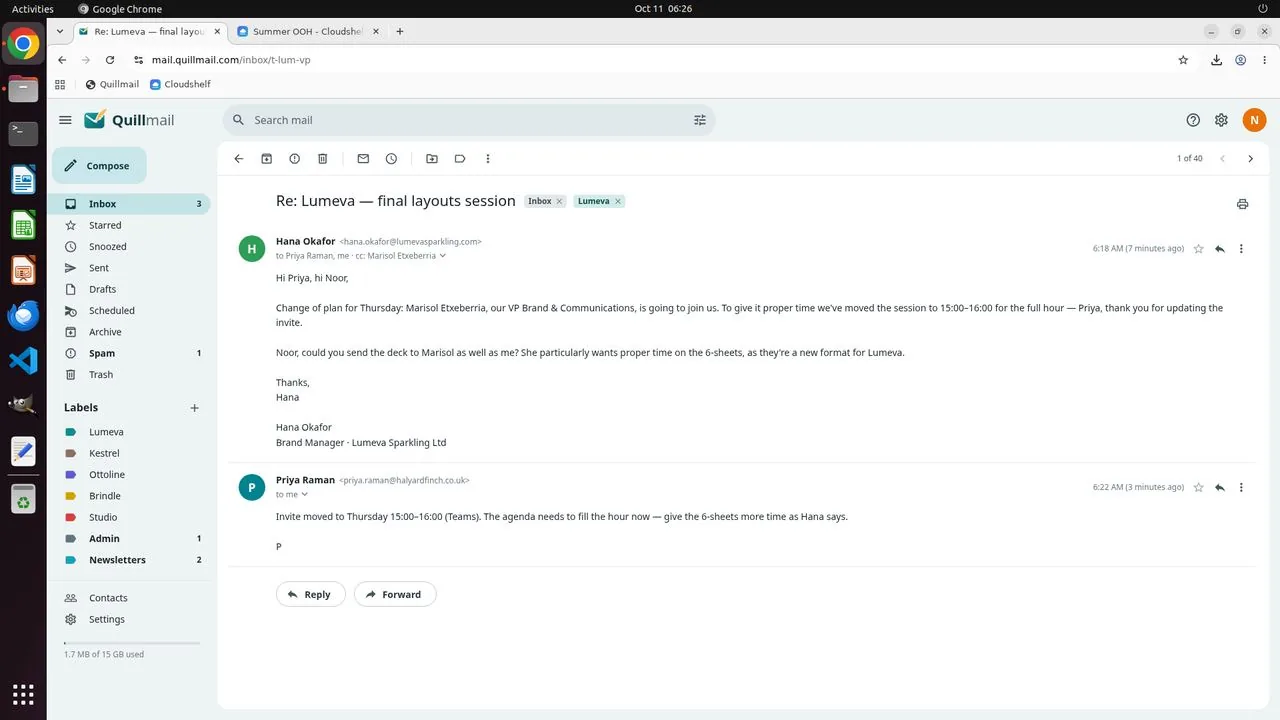1280x720 pixels.
Task: Open the Snoozed folder
Action: 130,247
